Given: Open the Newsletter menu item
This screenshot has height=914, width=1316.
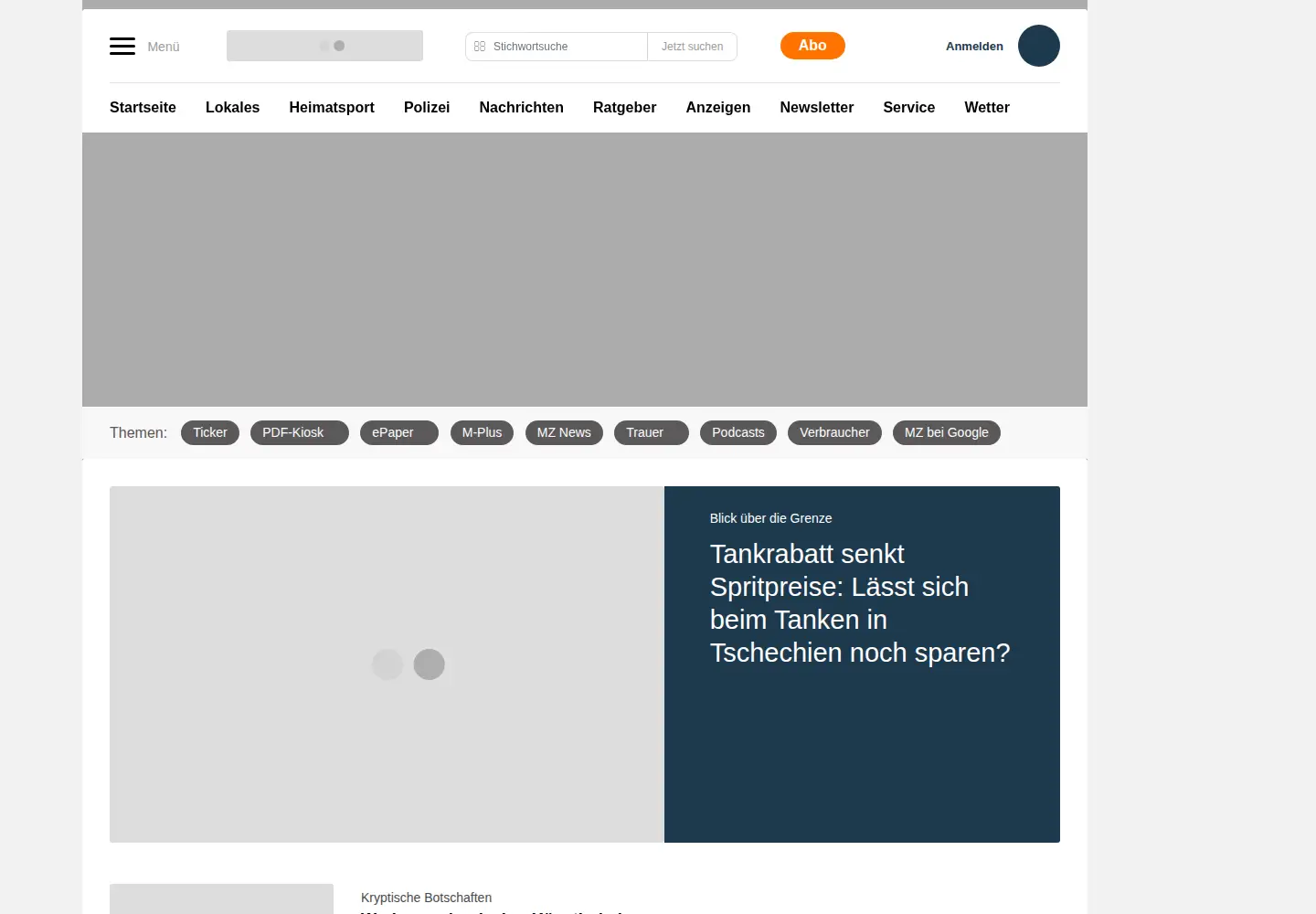Looking at the screenshot, I should pyautogui.click(x=816, y=107).
